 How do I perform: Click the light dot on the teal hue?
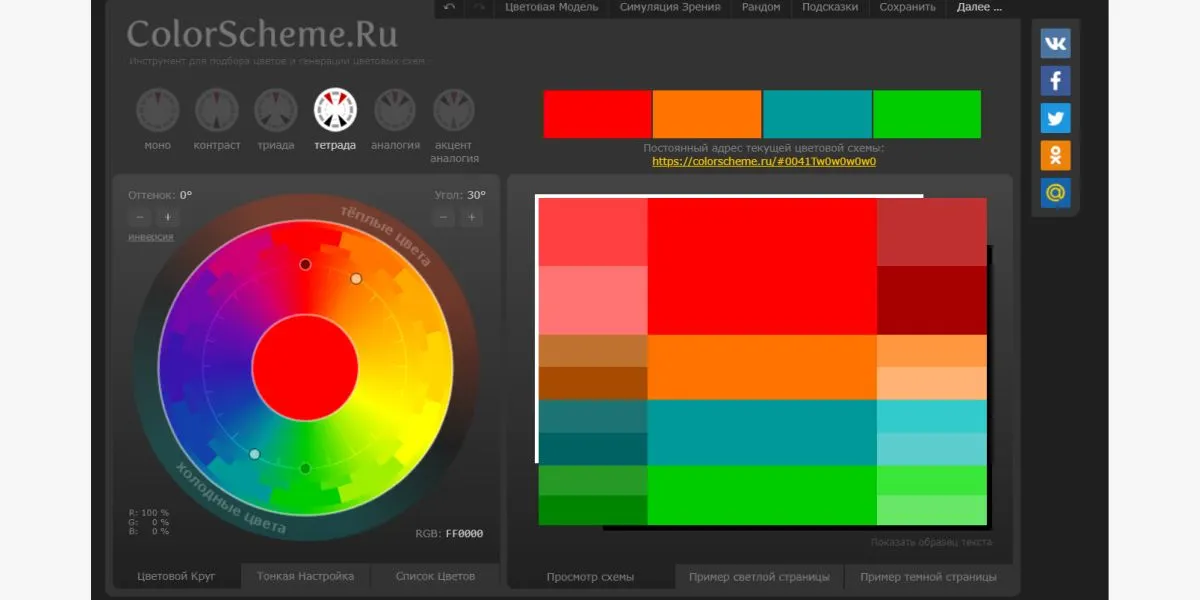click(254, 454)
